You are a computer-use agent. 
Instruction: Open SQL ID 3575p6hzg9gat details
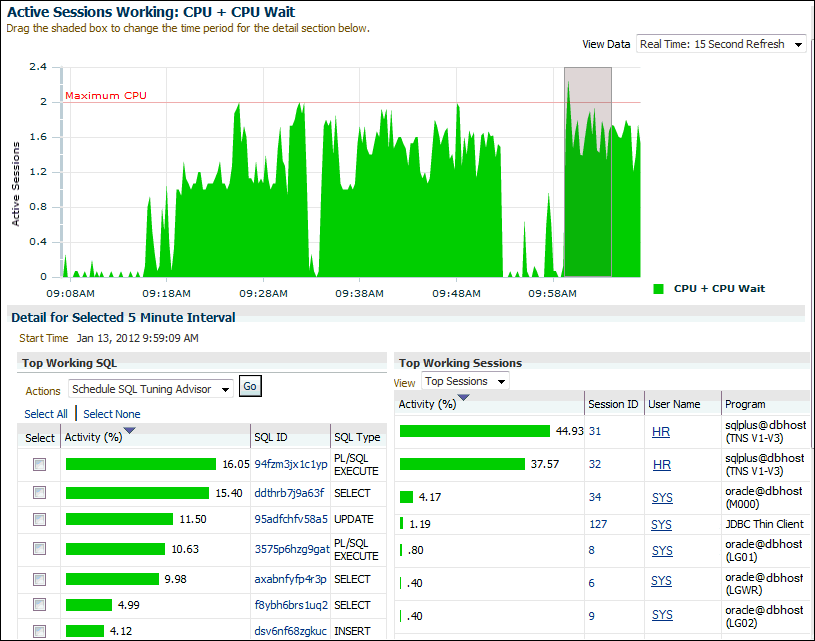click(291, 549)
